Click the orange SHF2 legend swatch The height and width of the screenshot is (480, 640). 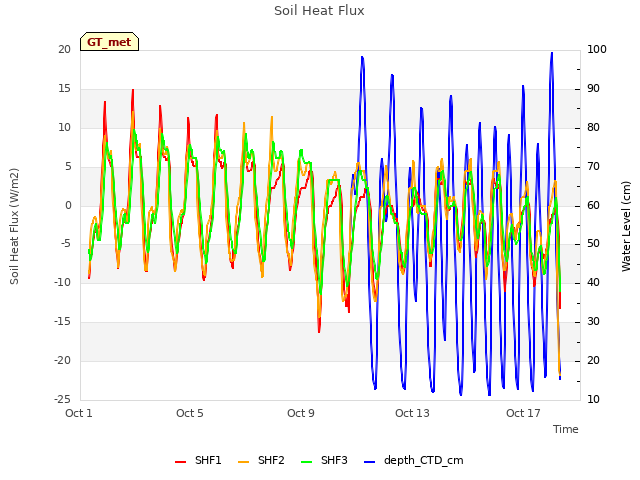pyautogui.click(x=243, y=462)
